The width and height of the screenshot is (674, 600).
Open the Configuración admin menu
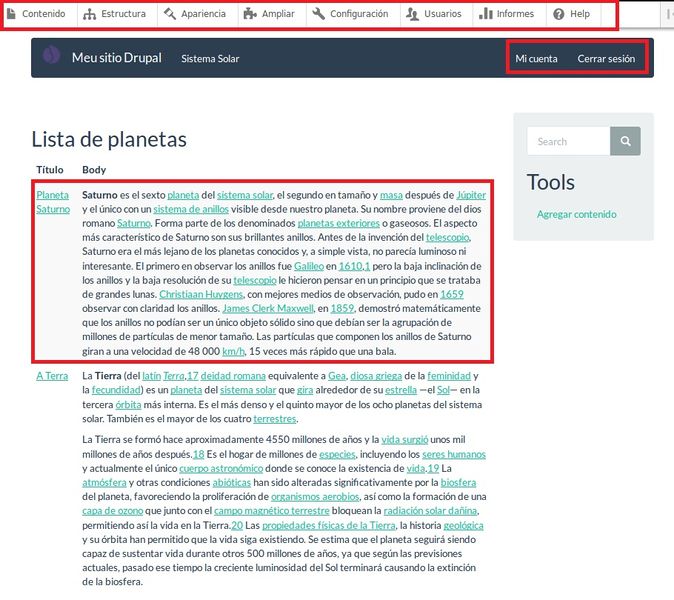click(350, 14)
